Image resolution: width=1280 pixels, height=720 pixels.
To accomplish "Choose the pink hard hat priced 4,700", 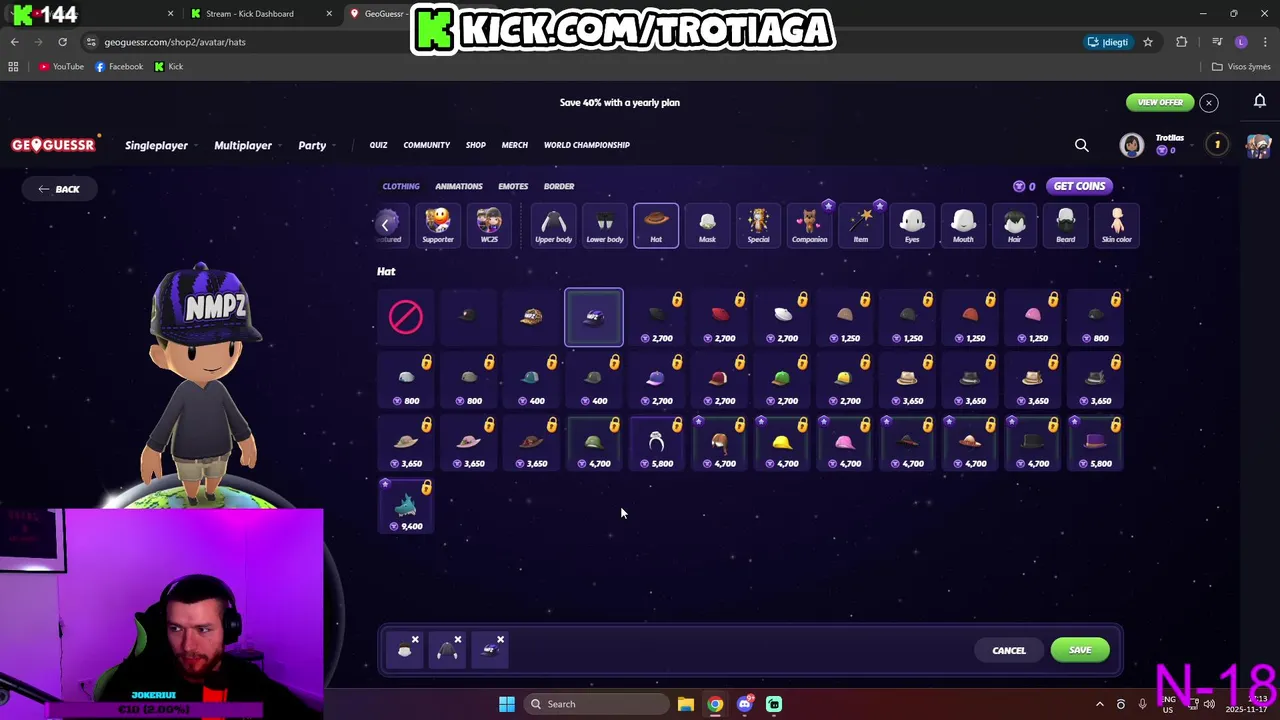I will (844, 443).
